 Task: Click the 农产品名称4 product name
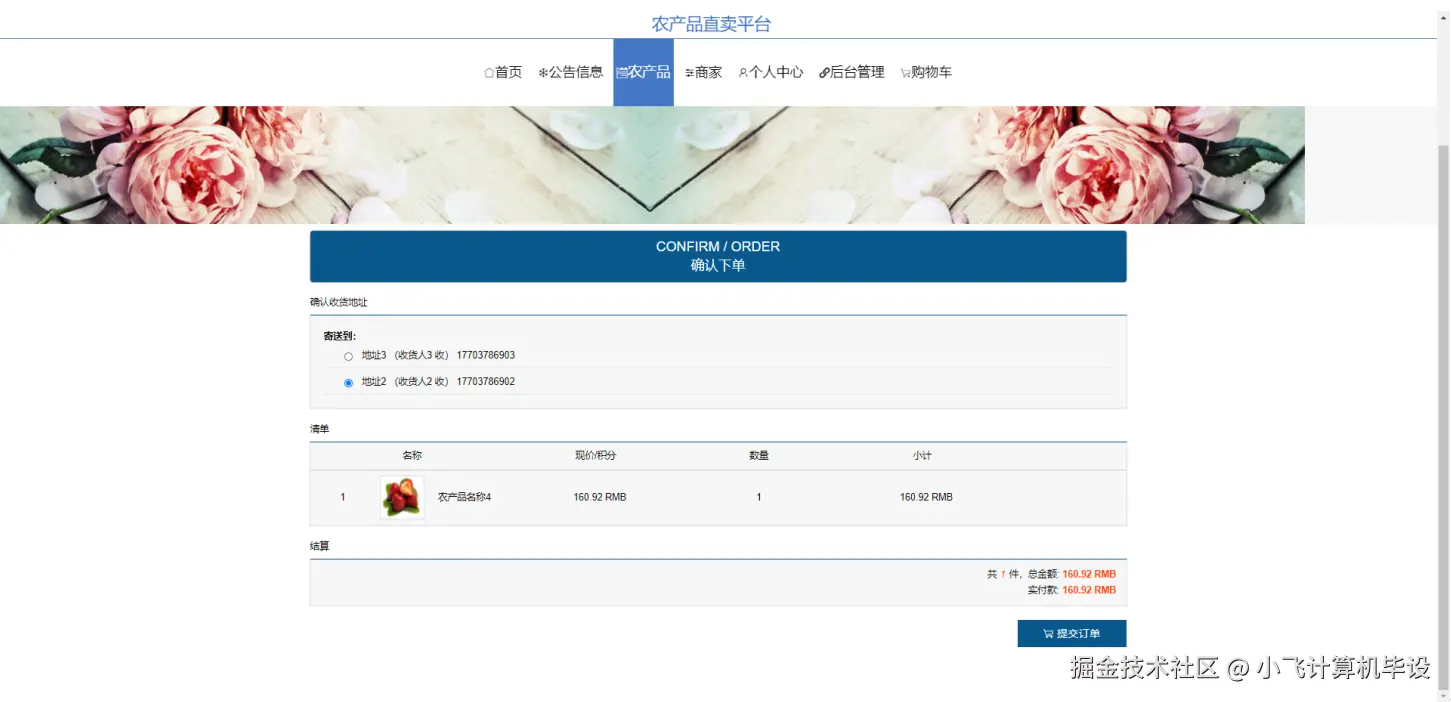[464, 497]
